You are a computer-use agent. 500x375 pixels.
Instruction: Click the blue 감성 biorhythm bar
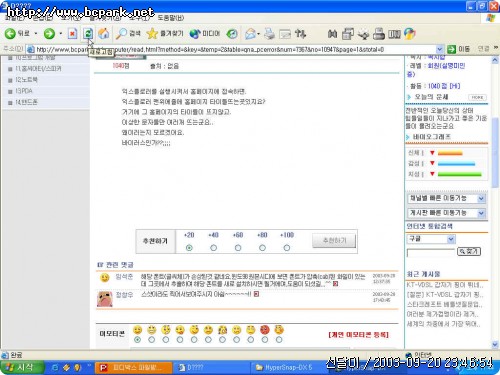[456, 163]
